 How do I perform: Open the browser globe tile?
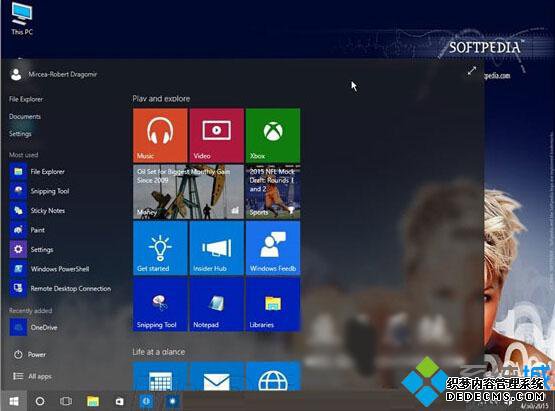273,376
